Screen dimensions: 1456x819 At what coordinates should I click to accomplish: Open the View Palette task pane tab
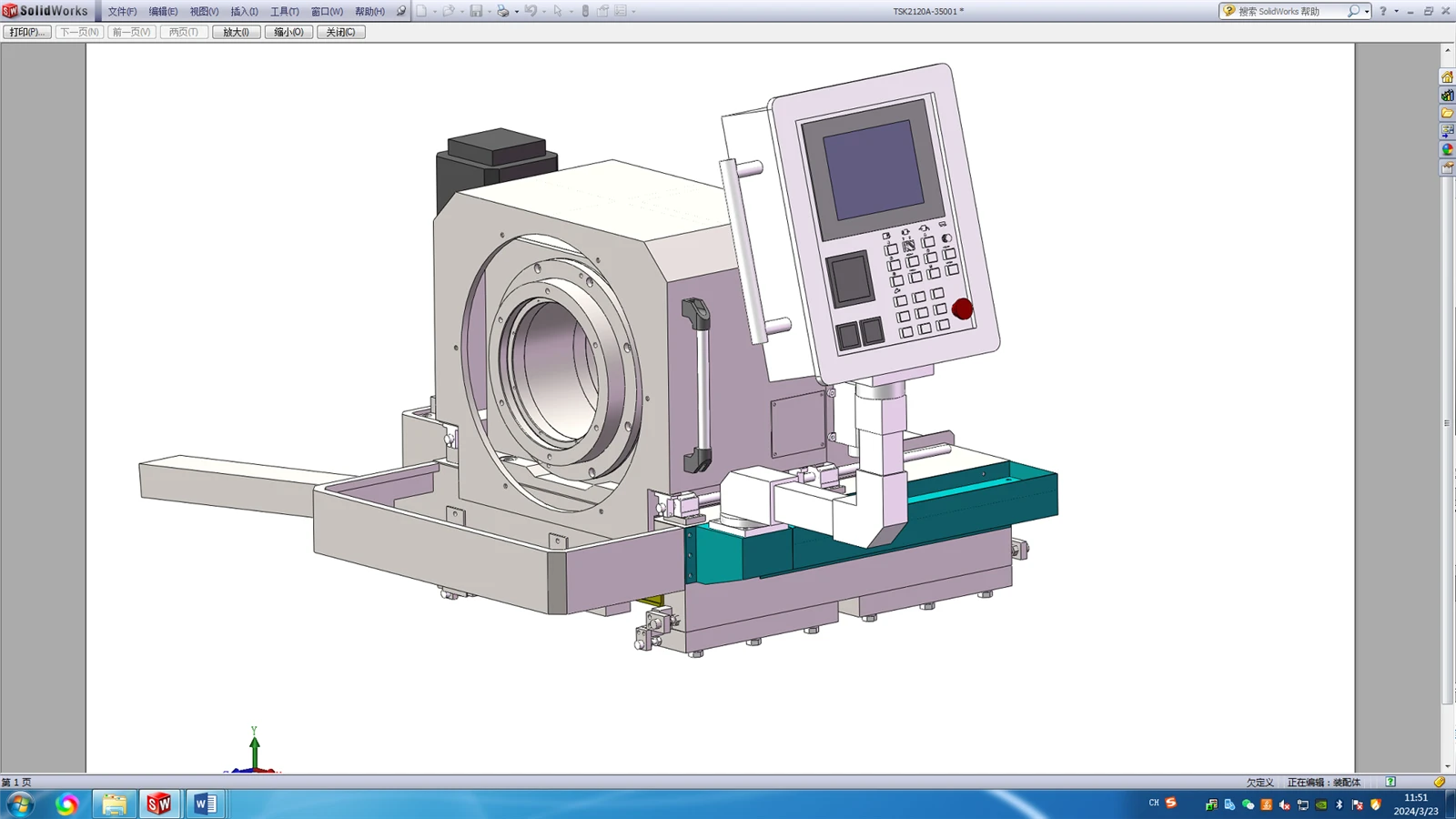[x=1447, y=132]
